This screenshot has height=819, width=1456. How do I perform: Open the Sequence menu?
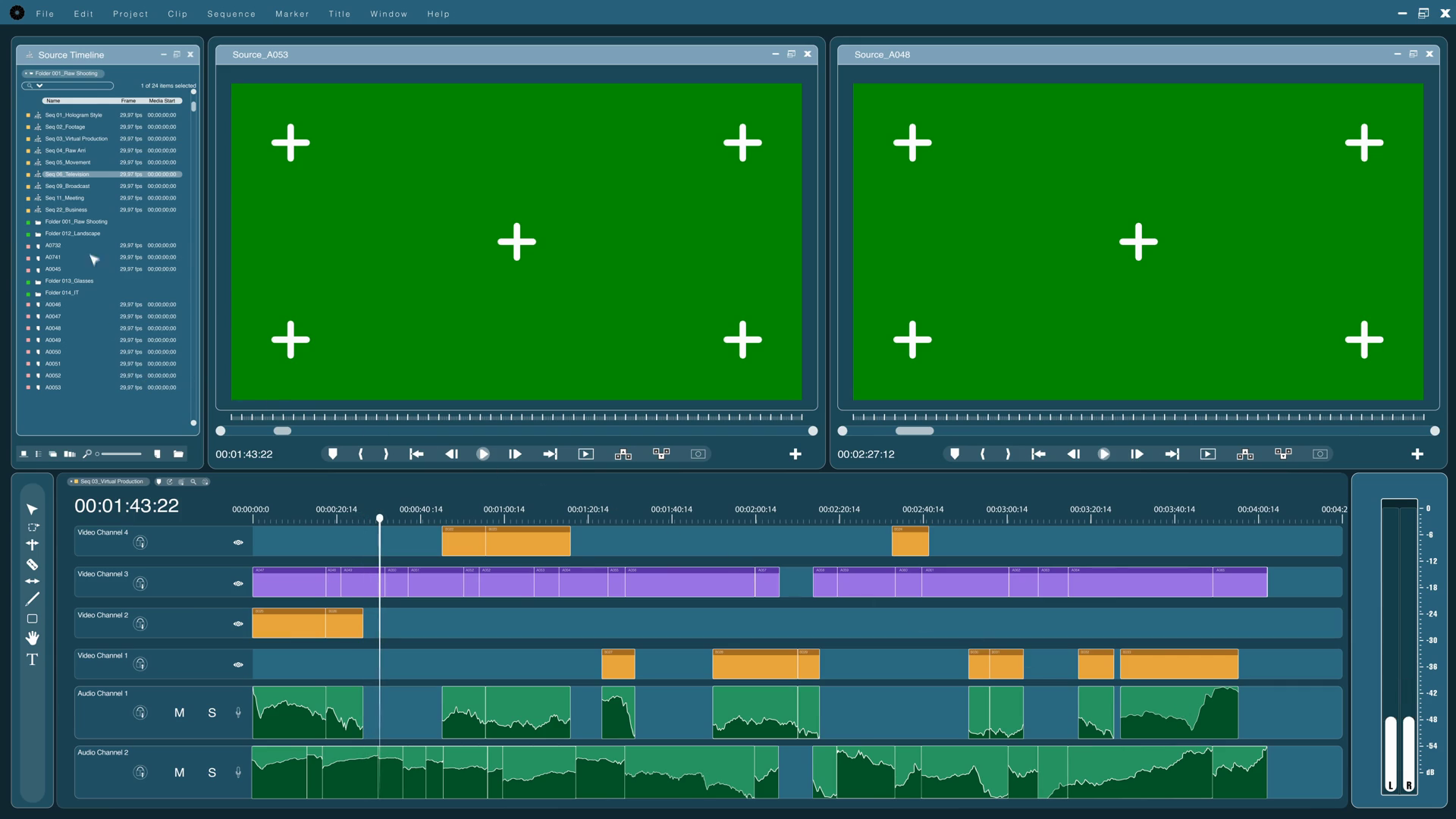coord(231,14)
